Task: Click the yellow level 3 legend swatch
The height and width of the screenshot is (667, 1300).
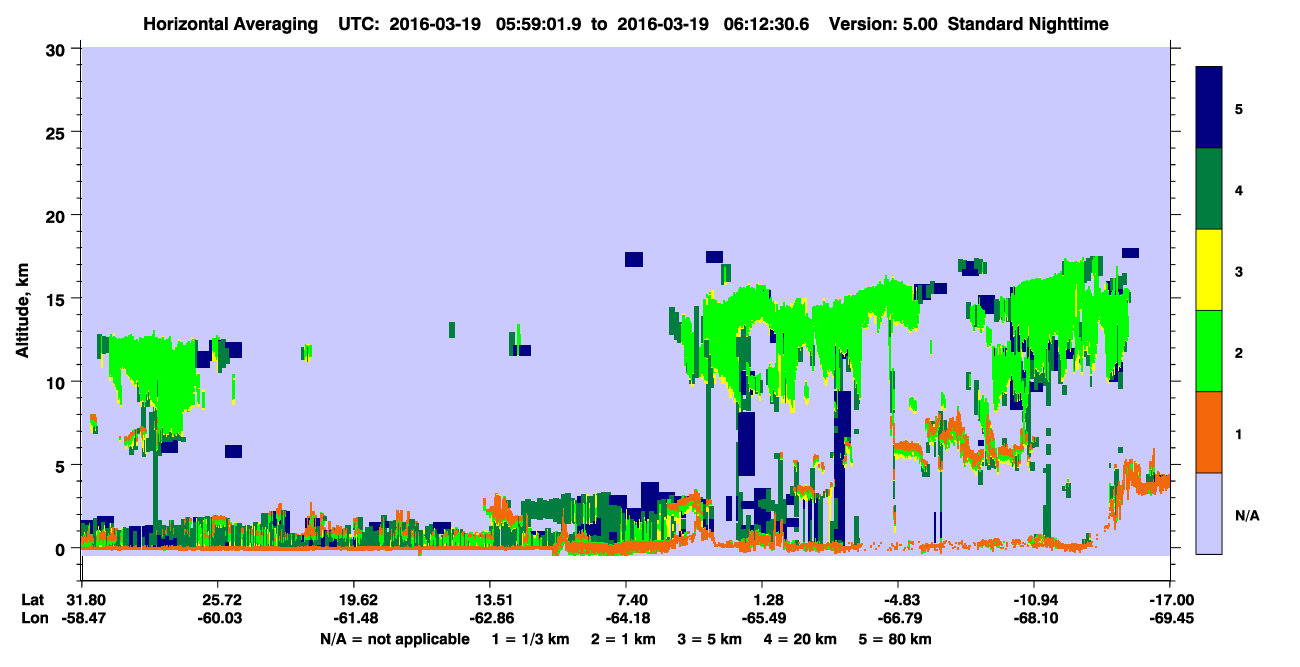Action: click(1209, 270)
